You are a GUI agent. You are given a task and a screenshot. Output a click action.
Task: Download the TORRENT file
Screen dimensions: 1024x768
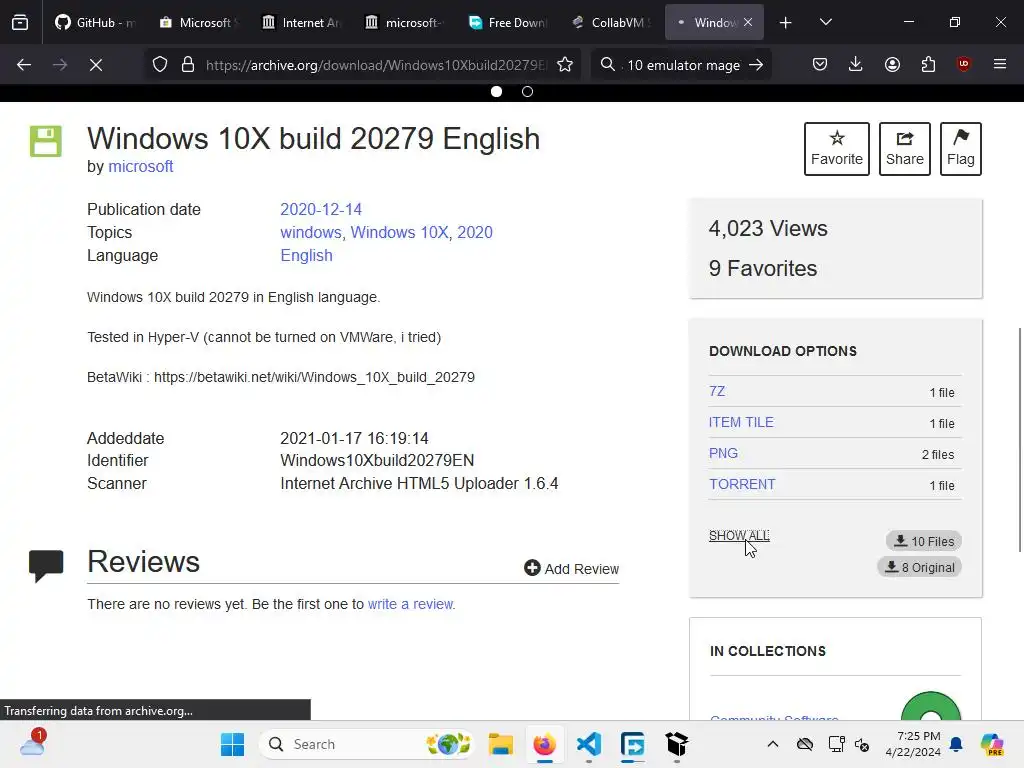(743, 485)
